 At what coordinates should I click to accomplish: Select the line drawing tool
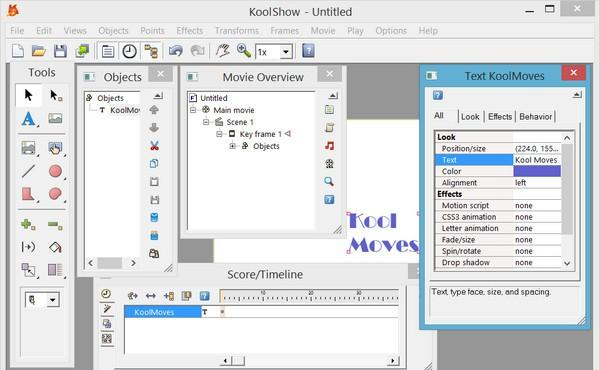pos(28,171)
